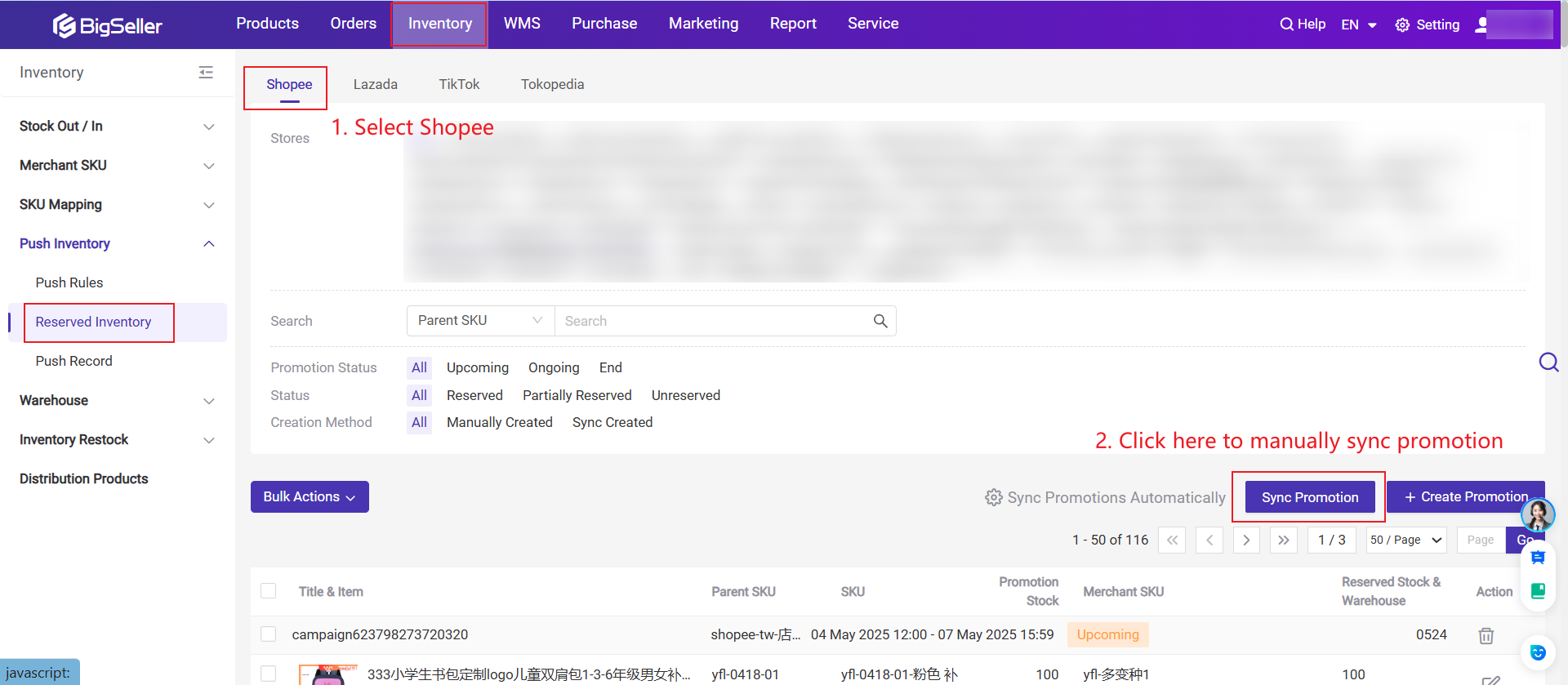
Task: Open the Orders menu
Action: point(354,24)
